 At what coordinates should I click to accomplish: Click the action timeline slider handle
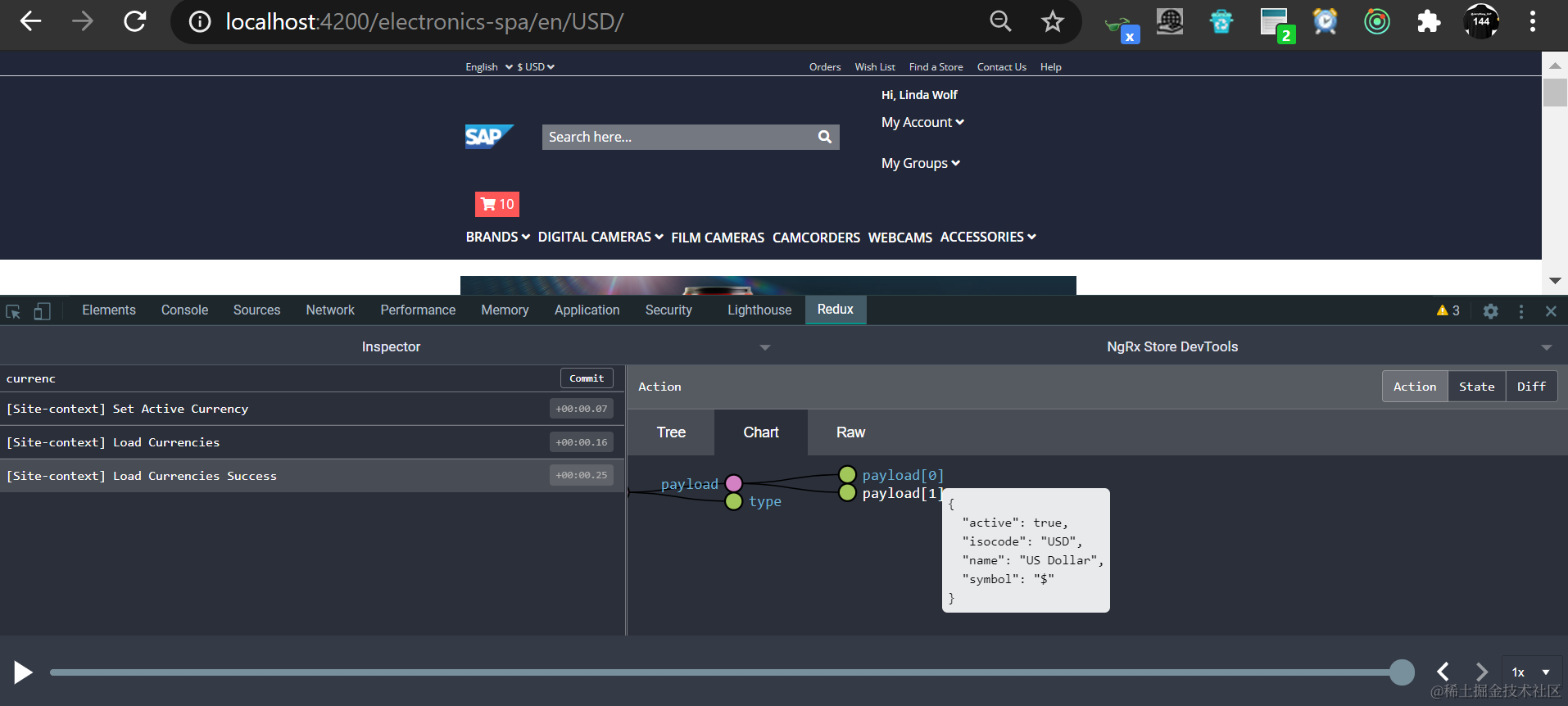tap(1402, 672)
